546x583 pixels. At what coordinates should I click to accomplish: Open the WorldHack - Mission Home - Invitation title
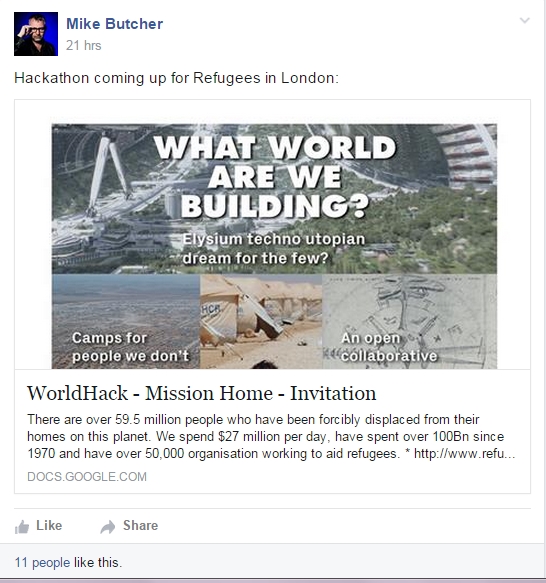pos(202,393)
